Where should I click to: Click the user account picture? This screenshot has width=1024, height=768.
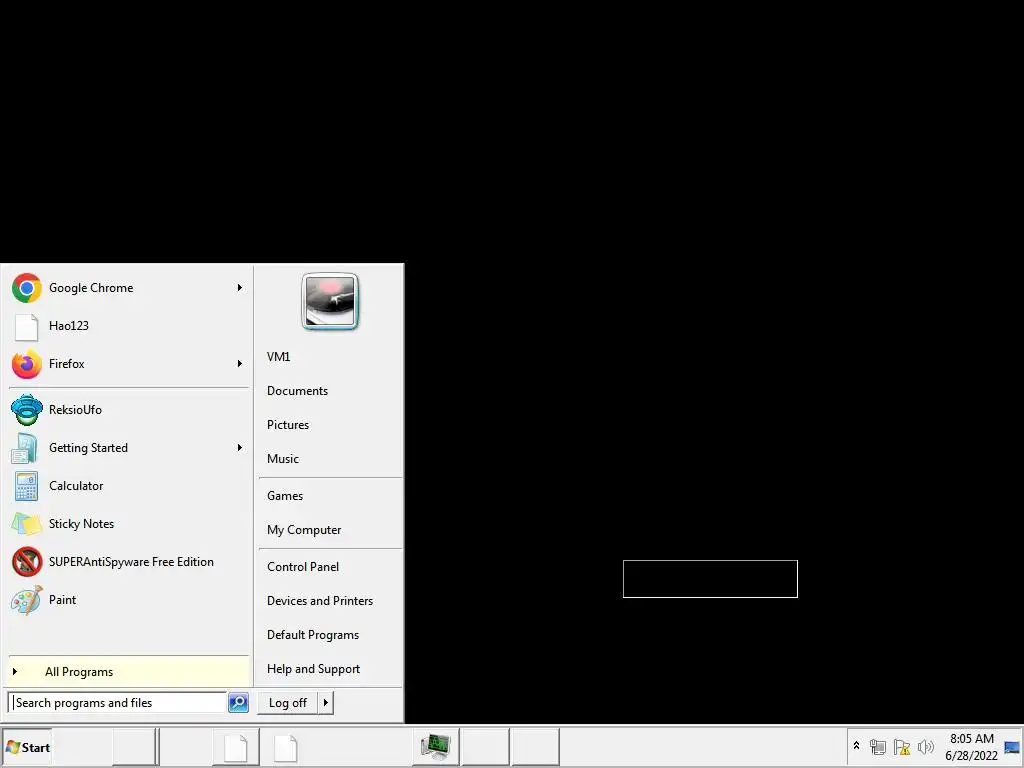330,301
